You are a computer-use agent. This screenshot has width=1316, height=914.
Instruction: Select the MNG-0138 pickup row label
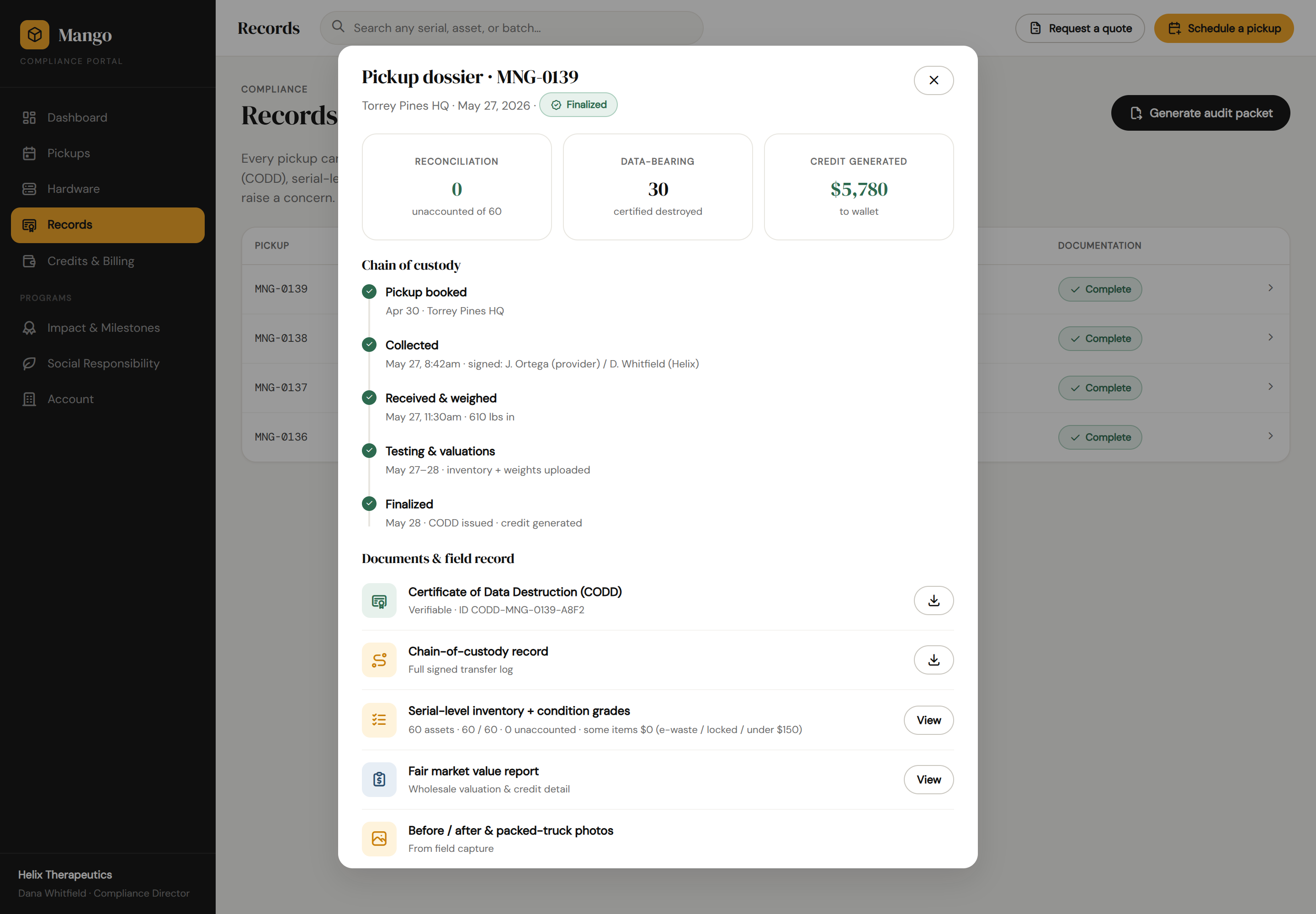tap(281, 339)
